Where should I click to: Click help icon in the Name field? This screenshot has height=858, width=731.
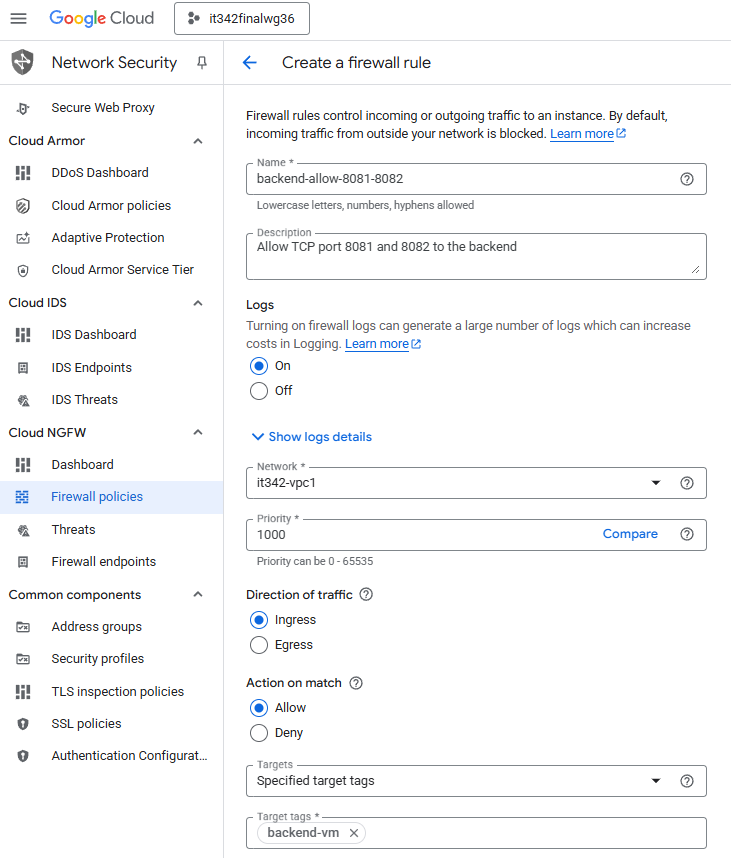click(686, 179)
